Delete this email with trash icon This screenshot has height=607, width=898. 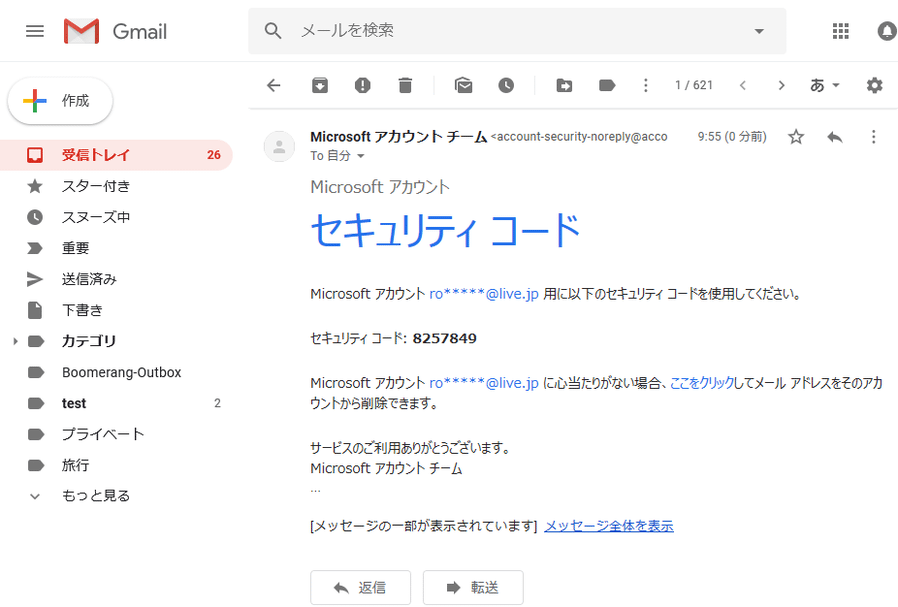pos(405,86)
